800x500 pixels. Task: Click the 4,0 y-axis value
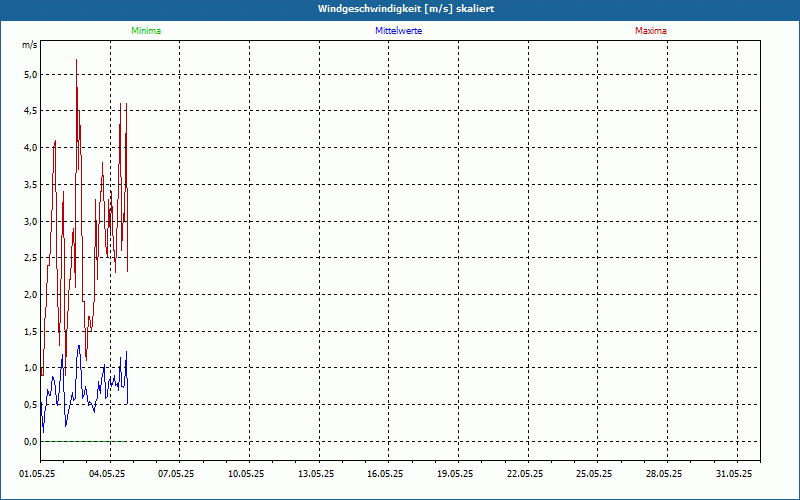(31, 148)
